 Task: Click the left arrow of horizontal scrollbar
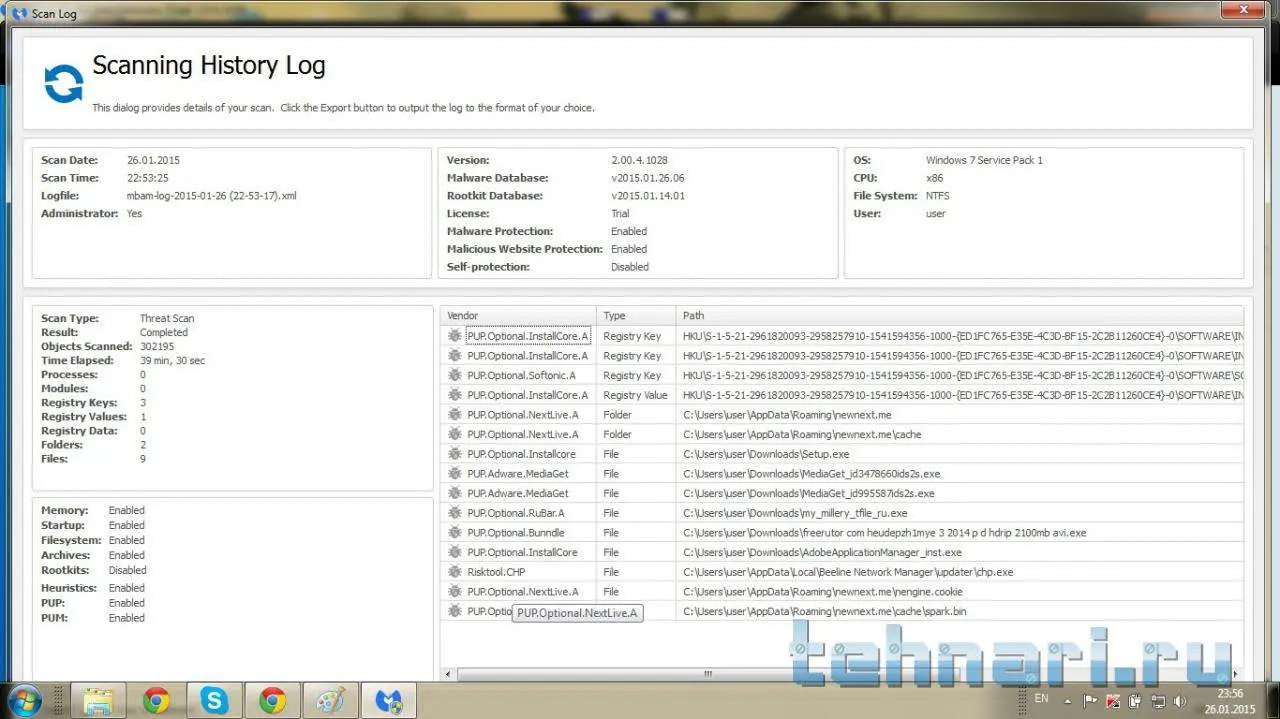[x=447, y=674]
